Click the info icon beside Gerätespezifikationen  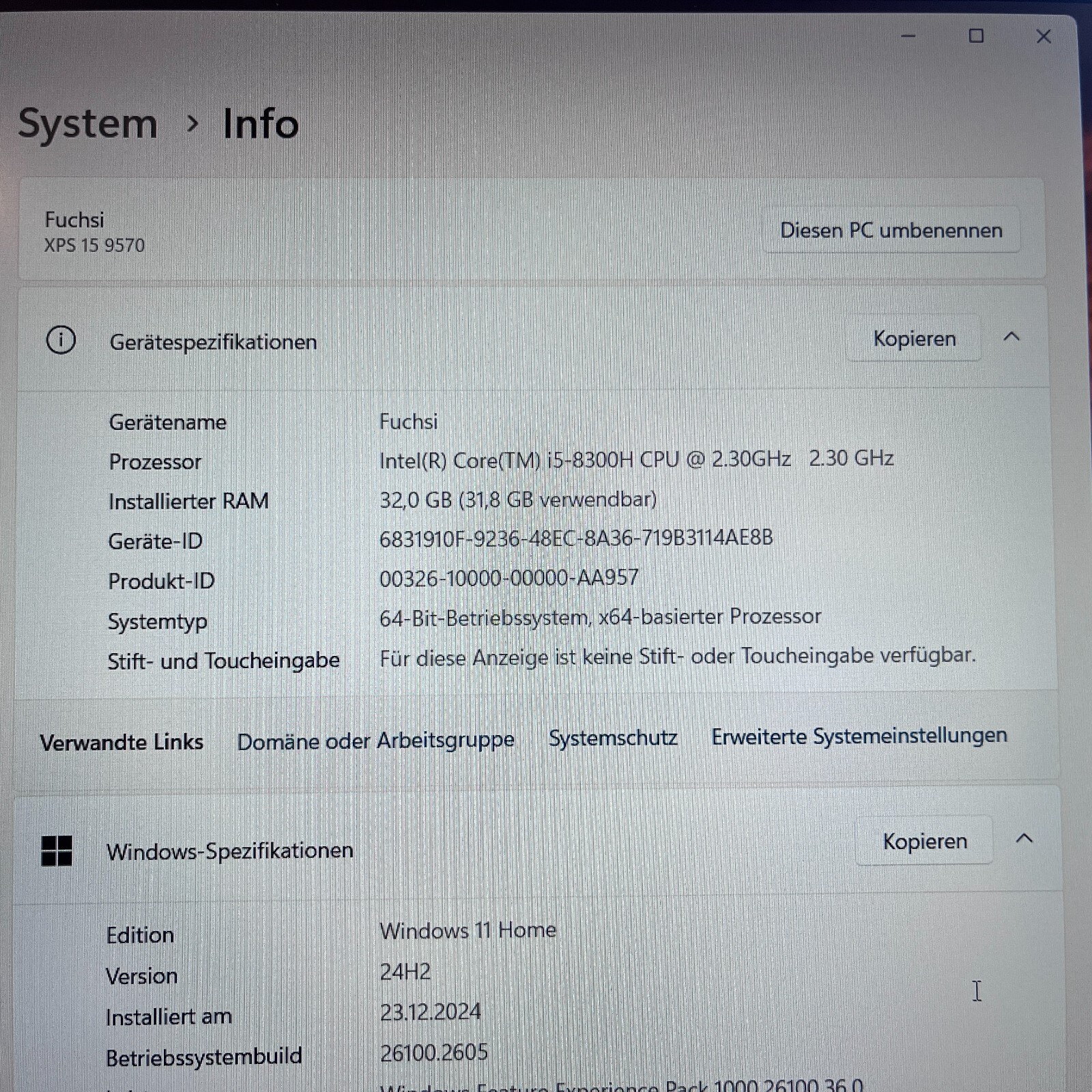61,340
